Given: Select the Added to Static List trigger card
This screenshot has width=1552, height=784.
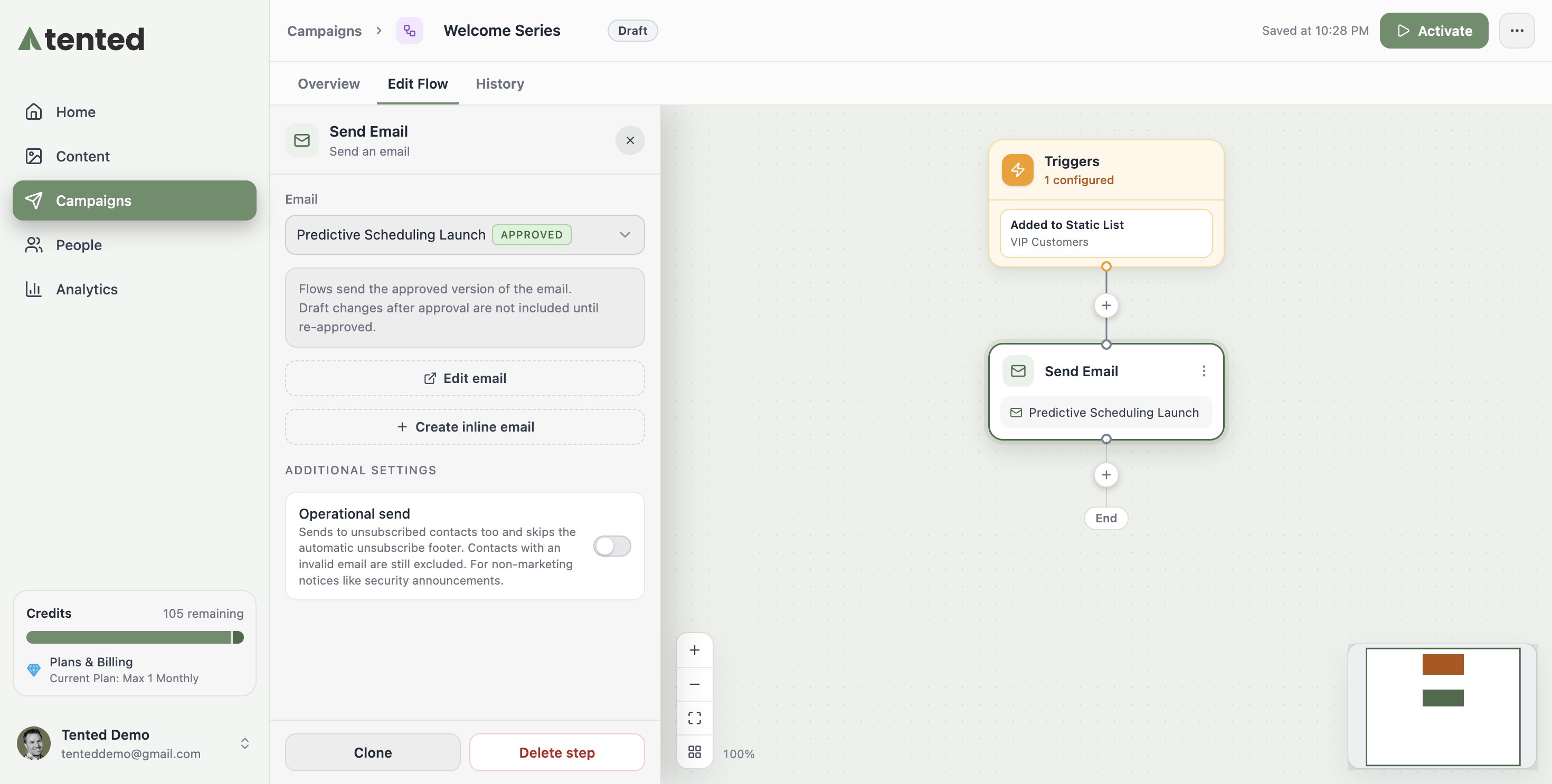Looking at the screenshot, I should click(1105, 233).
